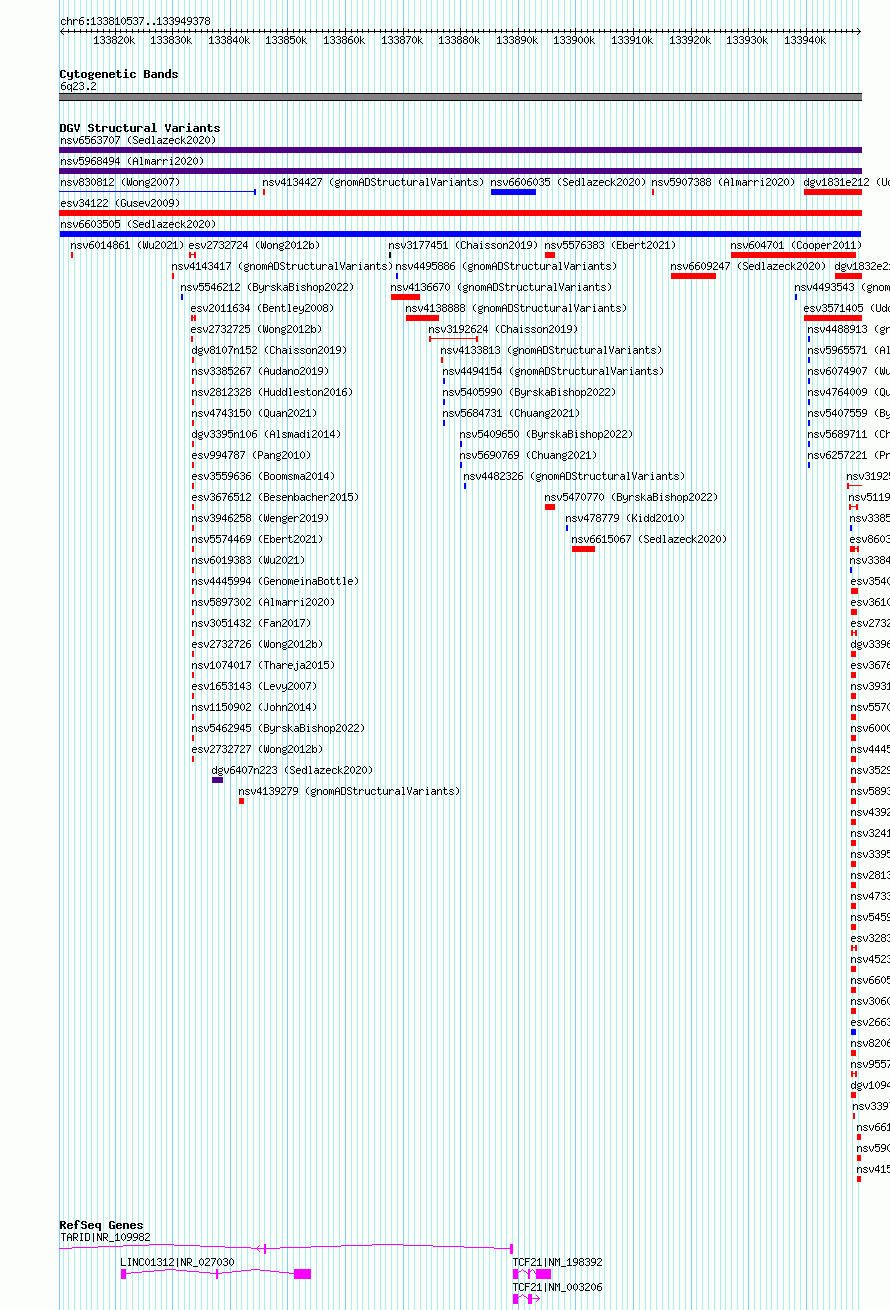Viewport: 890px width, 1310px height.
Task: Open variant nsv3385267 (Audano2019)
Action: [x=260, y=371]
